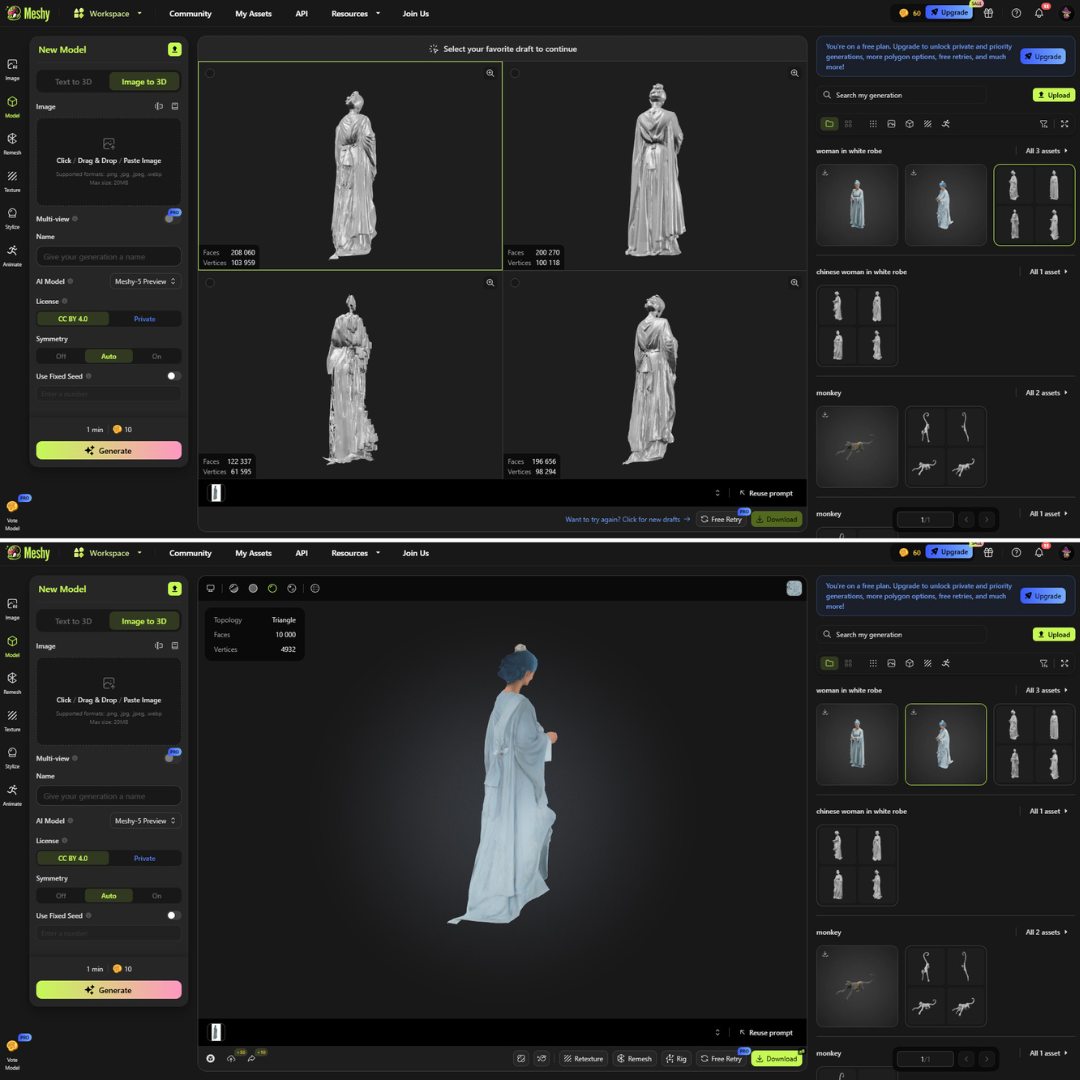Click the environment thumbnail in the viewer toolbar's right end
1080x1080 pixels.
coord(793,588)
